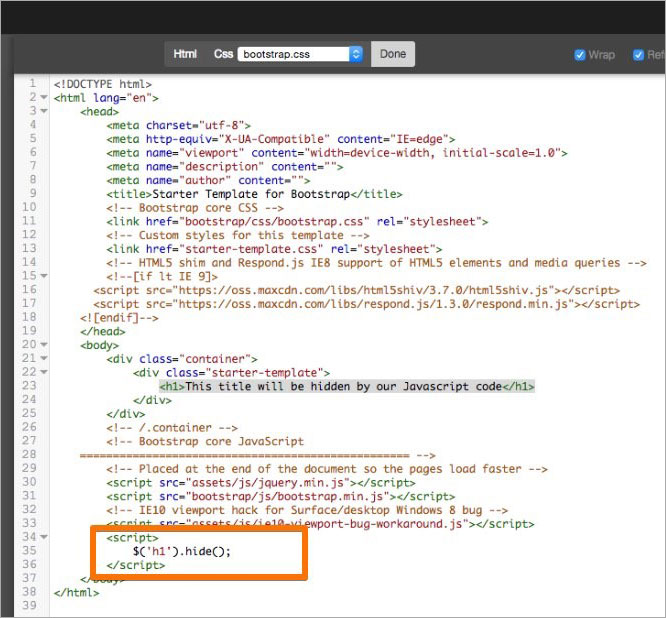The height and width of the screenshot is (618, 666).
Task: Collapse the head tag on line 3
Action: pyautogui.click(x=44, y=111)
